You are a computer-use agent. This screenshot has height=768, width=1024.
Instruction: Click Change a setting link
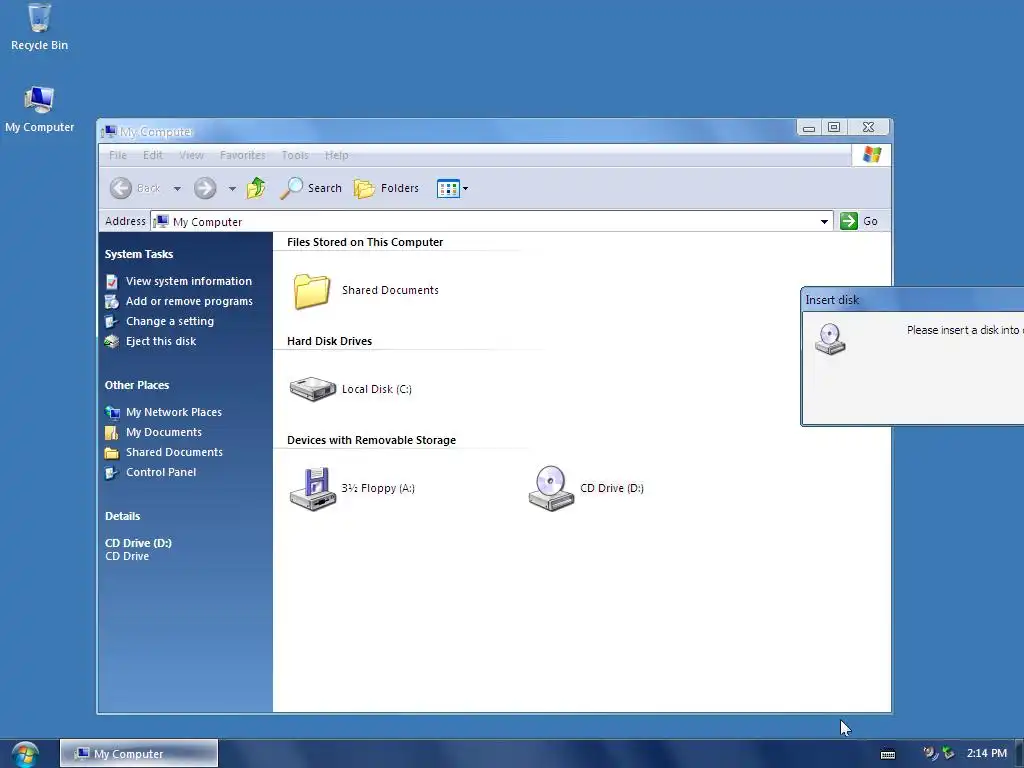pos(170,321)
